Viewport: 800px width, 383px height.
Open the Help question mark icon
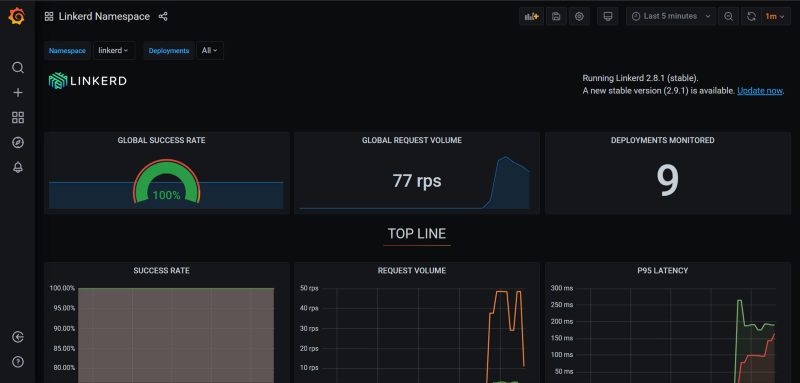click(18, 362)
